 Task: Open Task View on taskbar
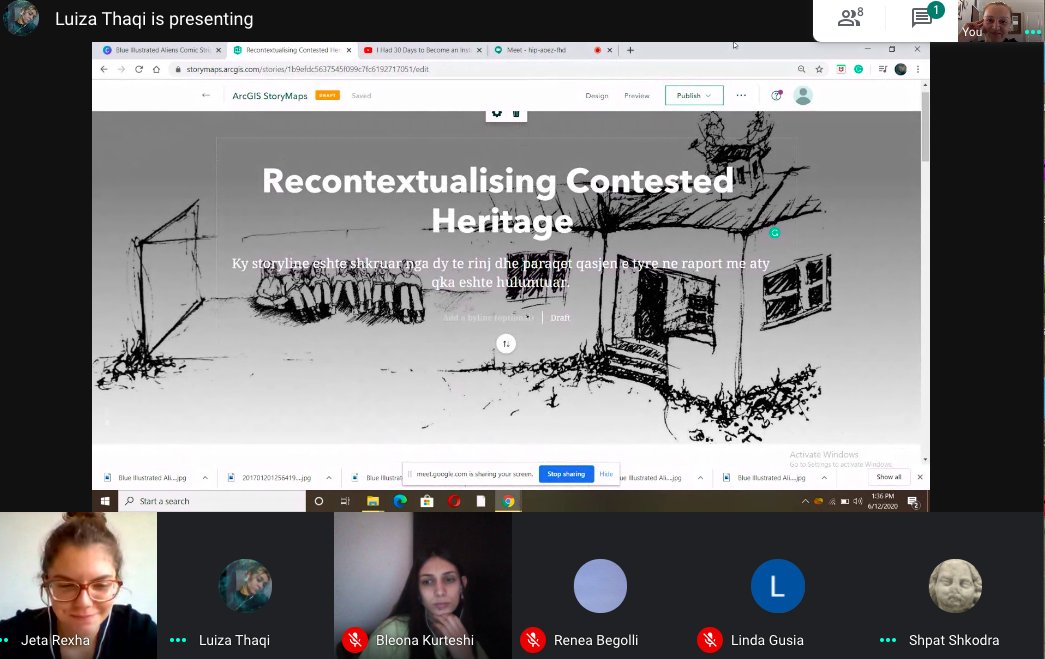345,501
